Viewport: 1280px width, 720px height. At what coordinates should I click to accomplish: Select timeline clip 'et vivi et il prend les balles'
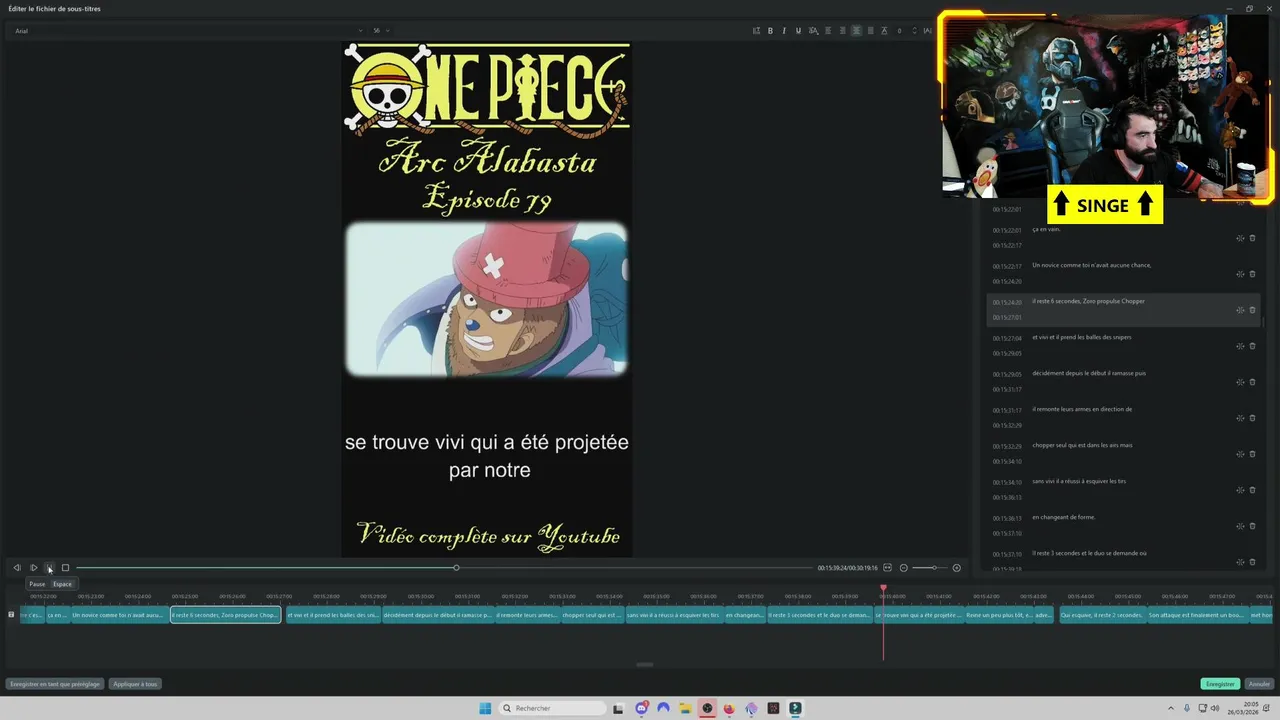point(332,615)
